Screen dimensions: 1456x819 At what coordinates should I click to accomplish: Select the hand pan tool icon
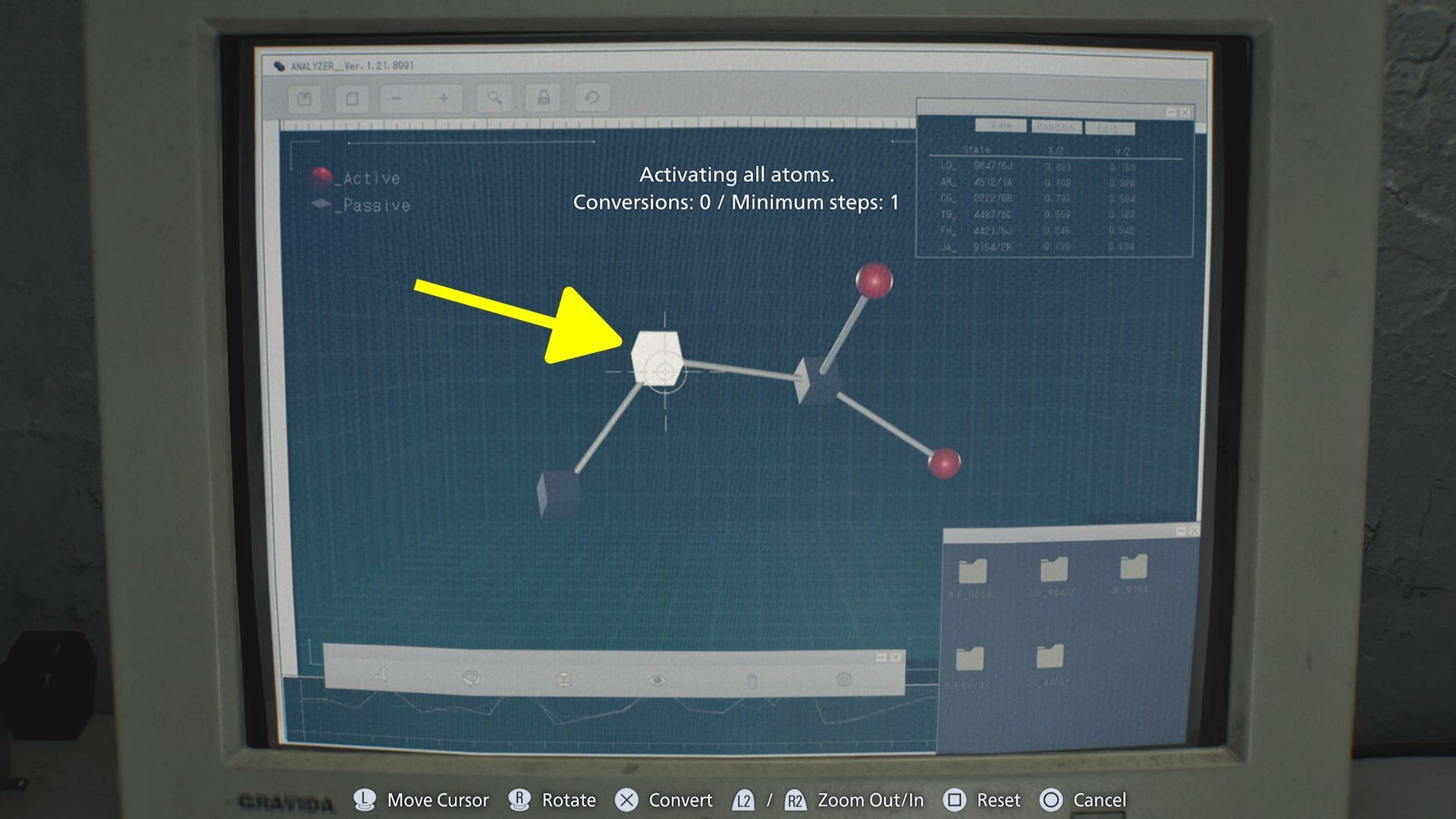pyautogui.click(x=751, y=680)
